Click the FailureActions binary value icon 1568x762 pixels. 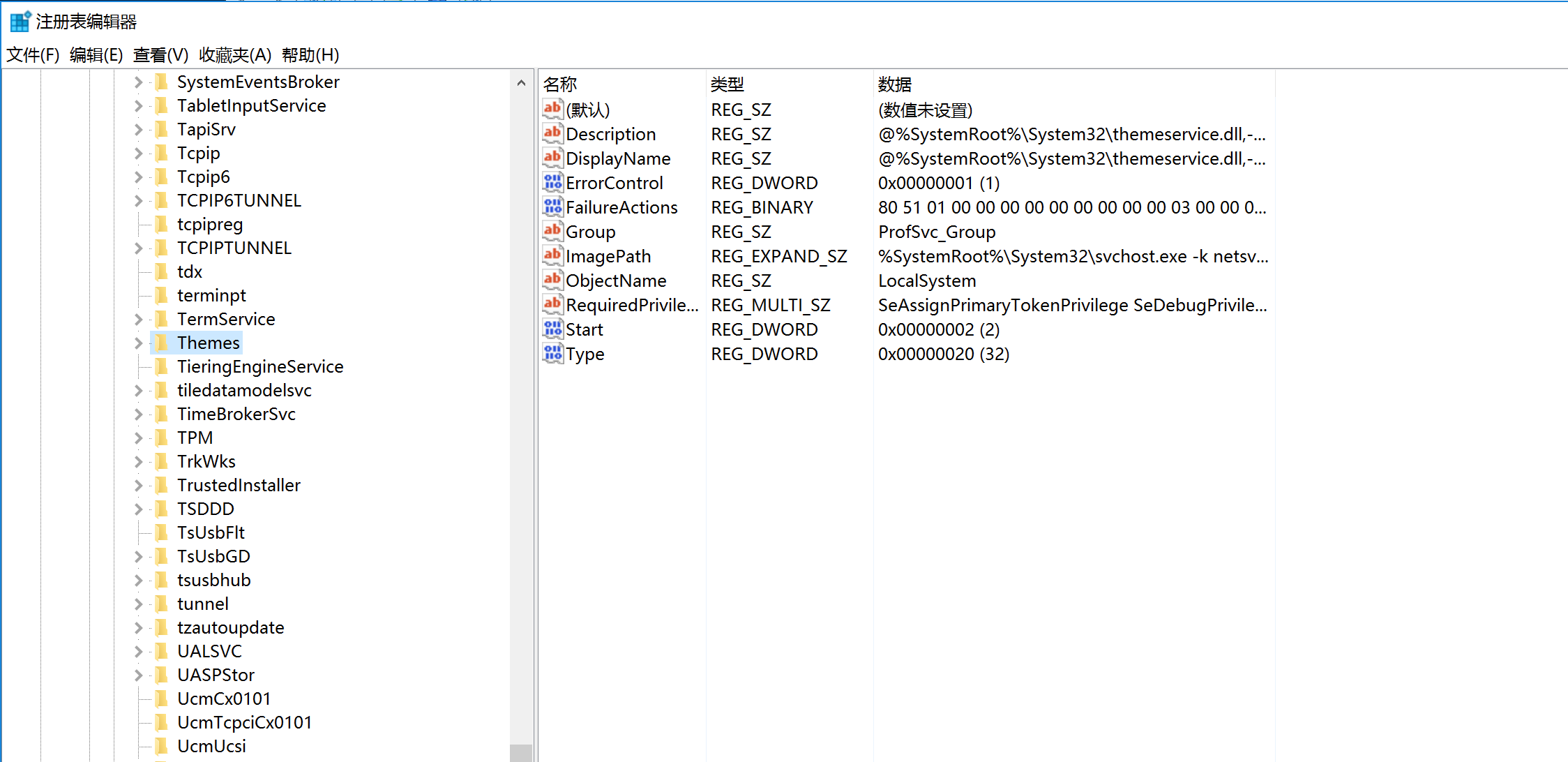point(552,207)
